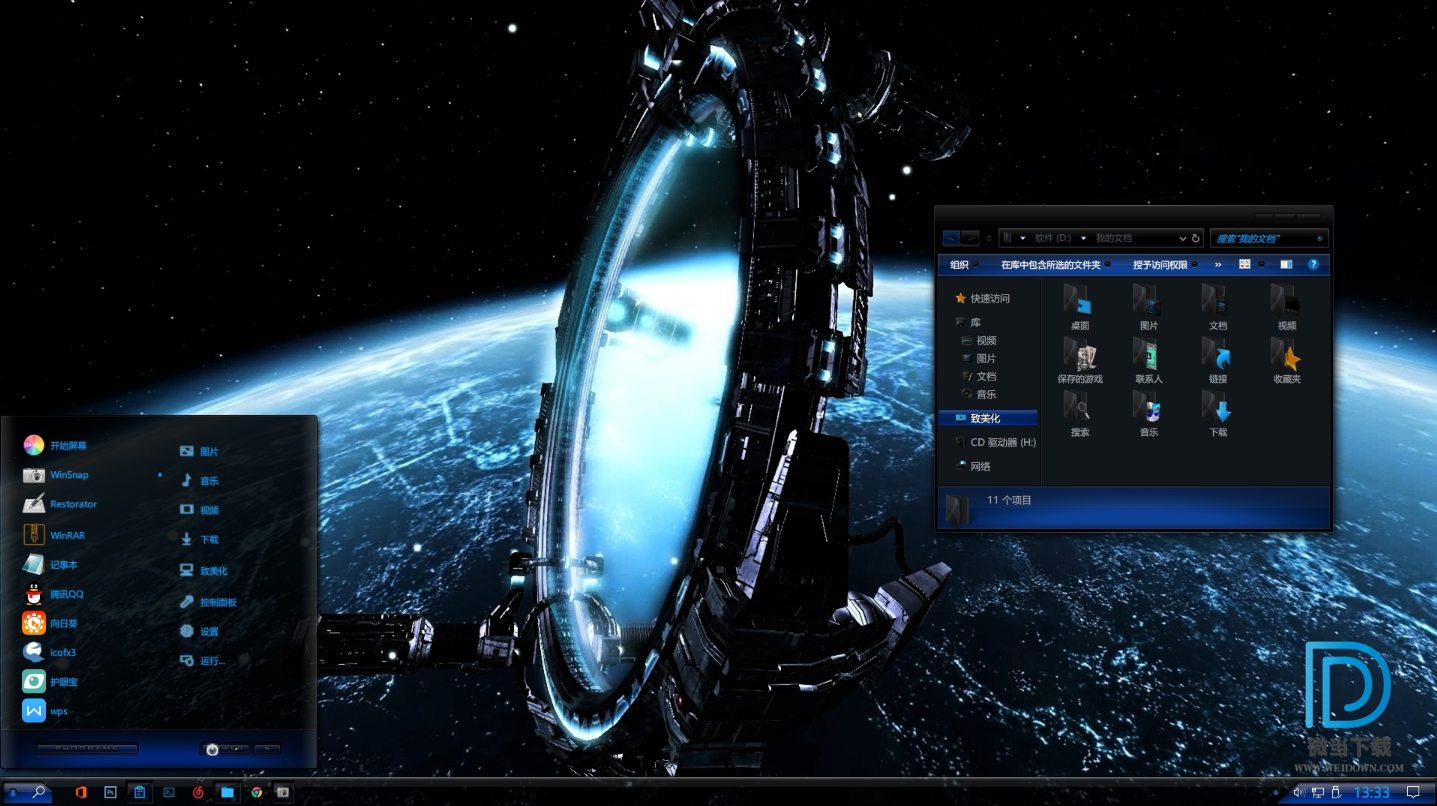The width and height of the screenshot is (1437, 806).
Task: Open the recent locations dropdown in Explorer
Action: (989, 238)
